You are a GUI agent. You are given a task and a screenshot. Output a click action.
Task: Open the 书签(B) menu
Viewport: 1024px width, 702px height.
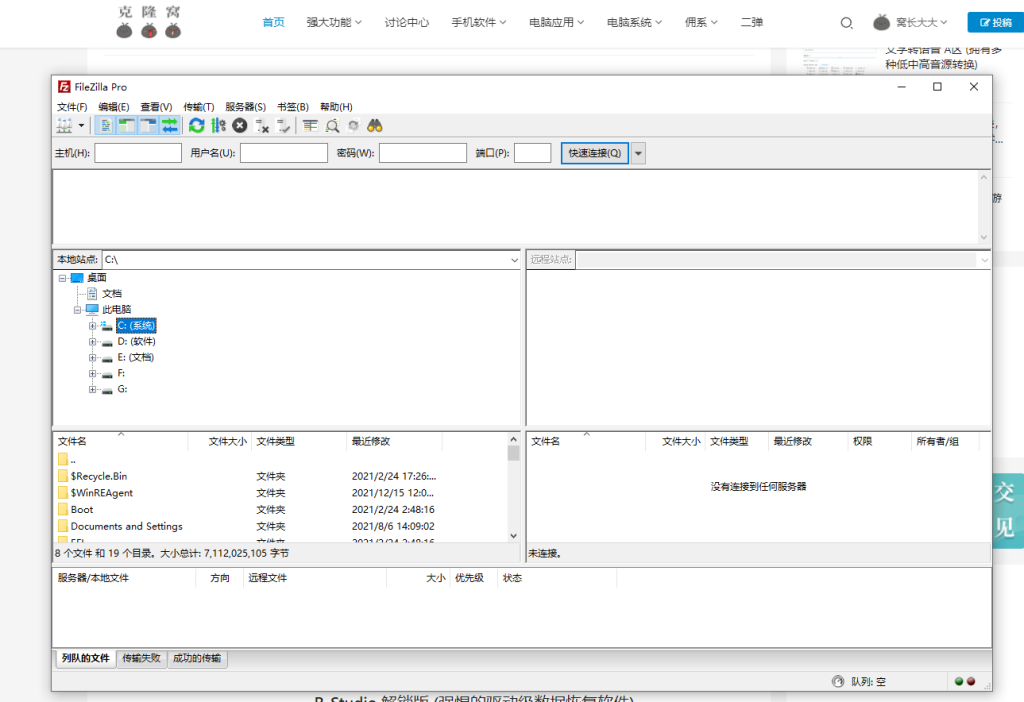click(x=293, y=106)
